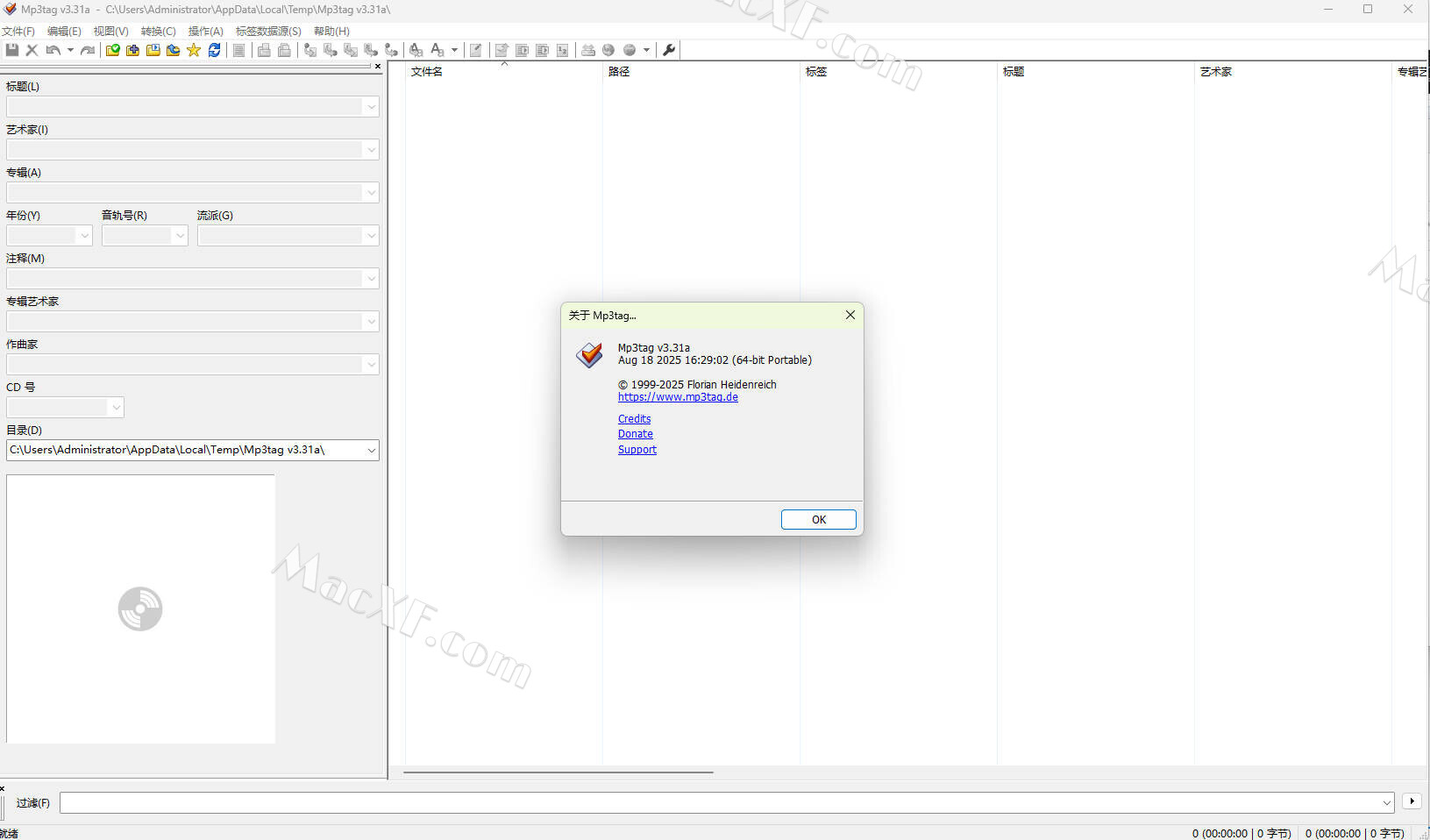Click the Paste tag toolbar icon
Image resolution: width=1430 pixels, height=840 pixels.
click(x=284, y=50)
